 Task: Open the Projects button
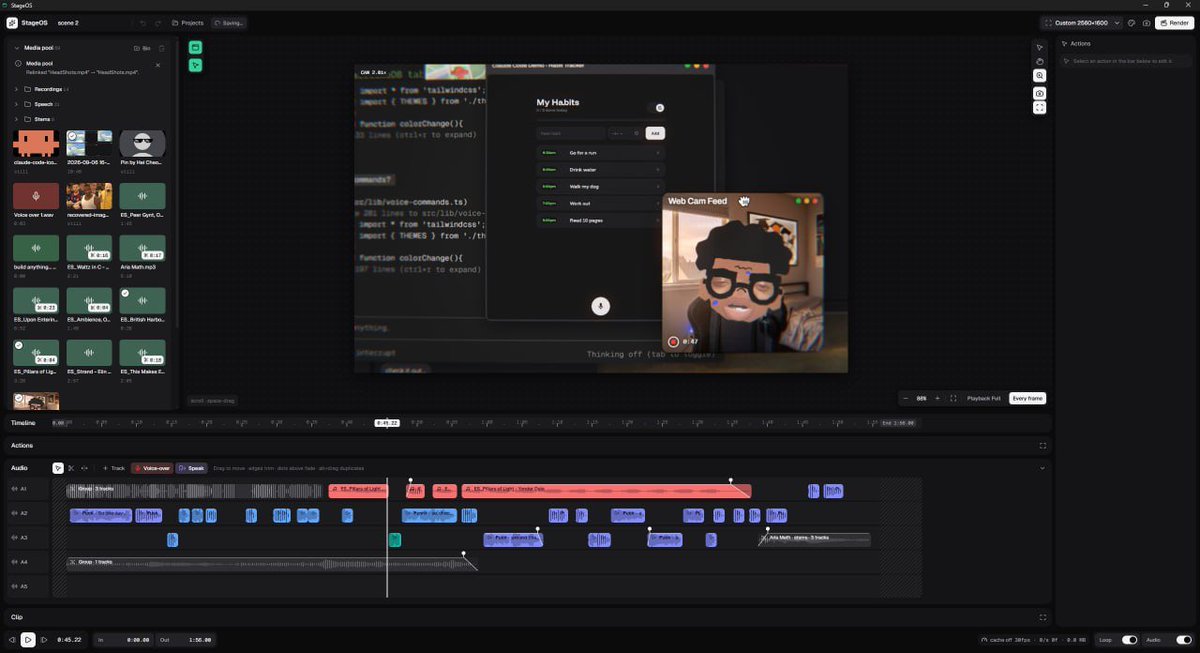[x=187, y=22]
